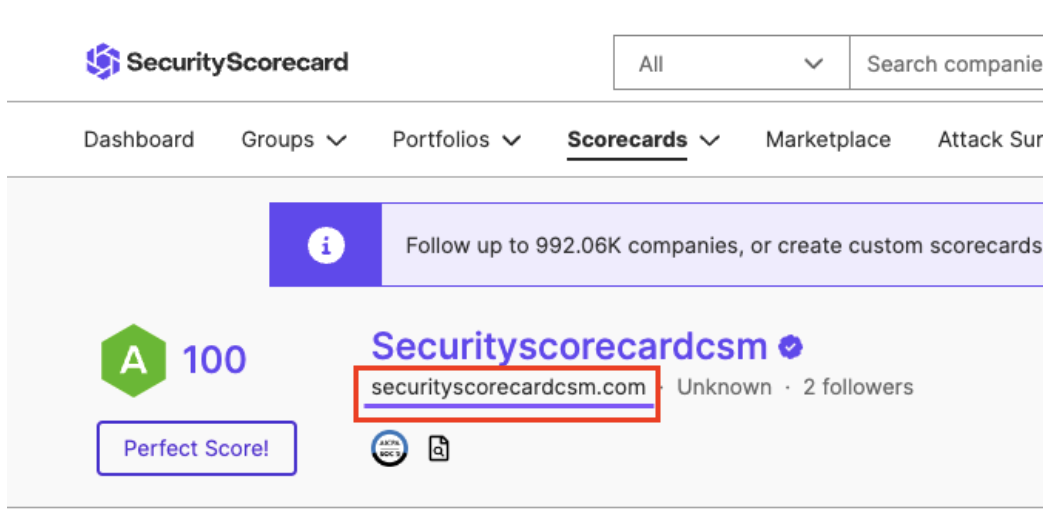Click the AICPA SOC 2 badge icon
The width and height of the screenshot is (1052, 522).
389,449
